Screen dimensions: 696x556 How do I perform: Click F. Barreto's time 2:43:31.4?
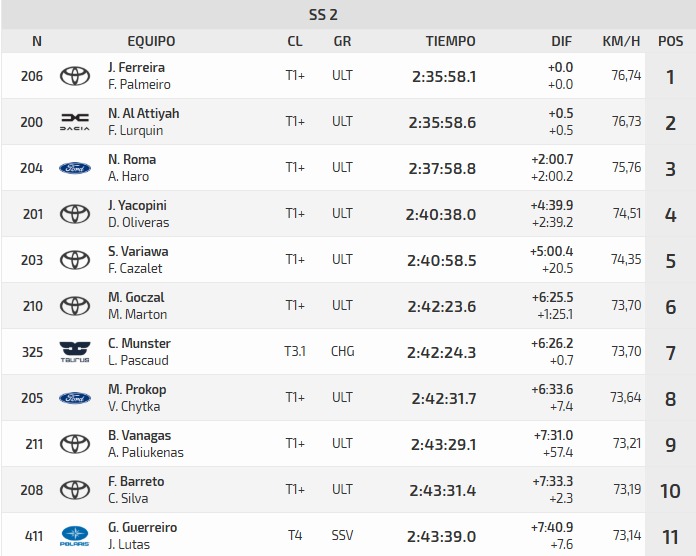(443, 490)
